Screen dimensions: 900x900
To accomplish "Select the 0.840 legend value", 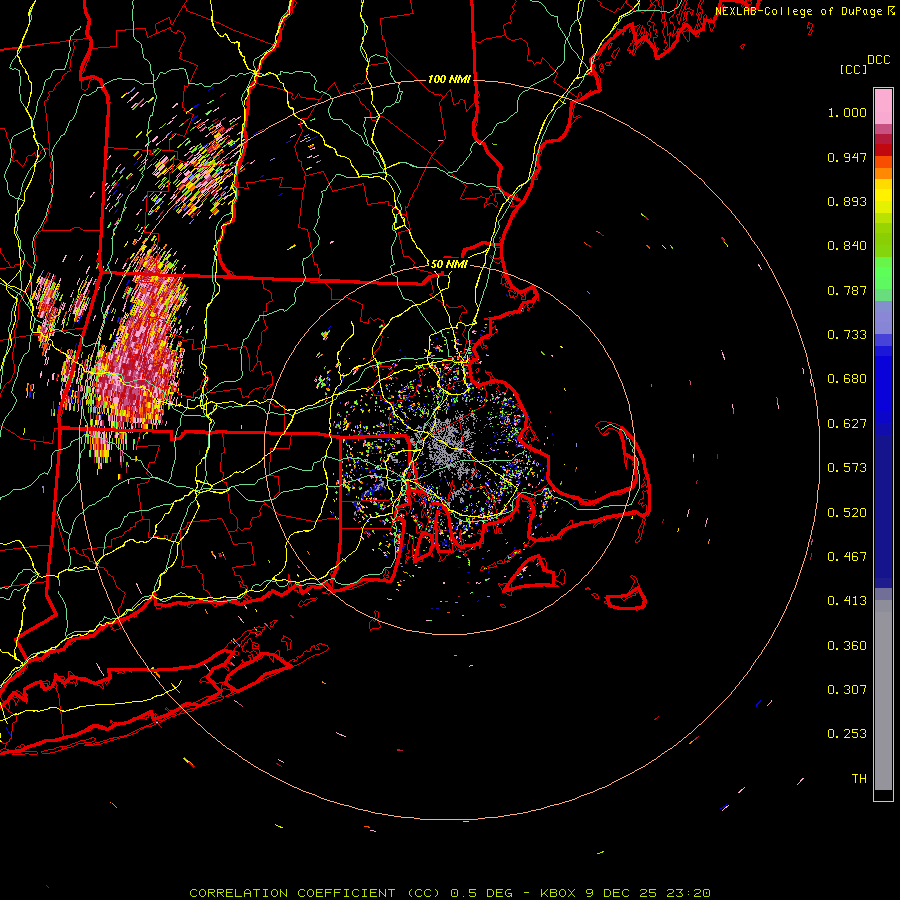I will (x=847, y=246).
